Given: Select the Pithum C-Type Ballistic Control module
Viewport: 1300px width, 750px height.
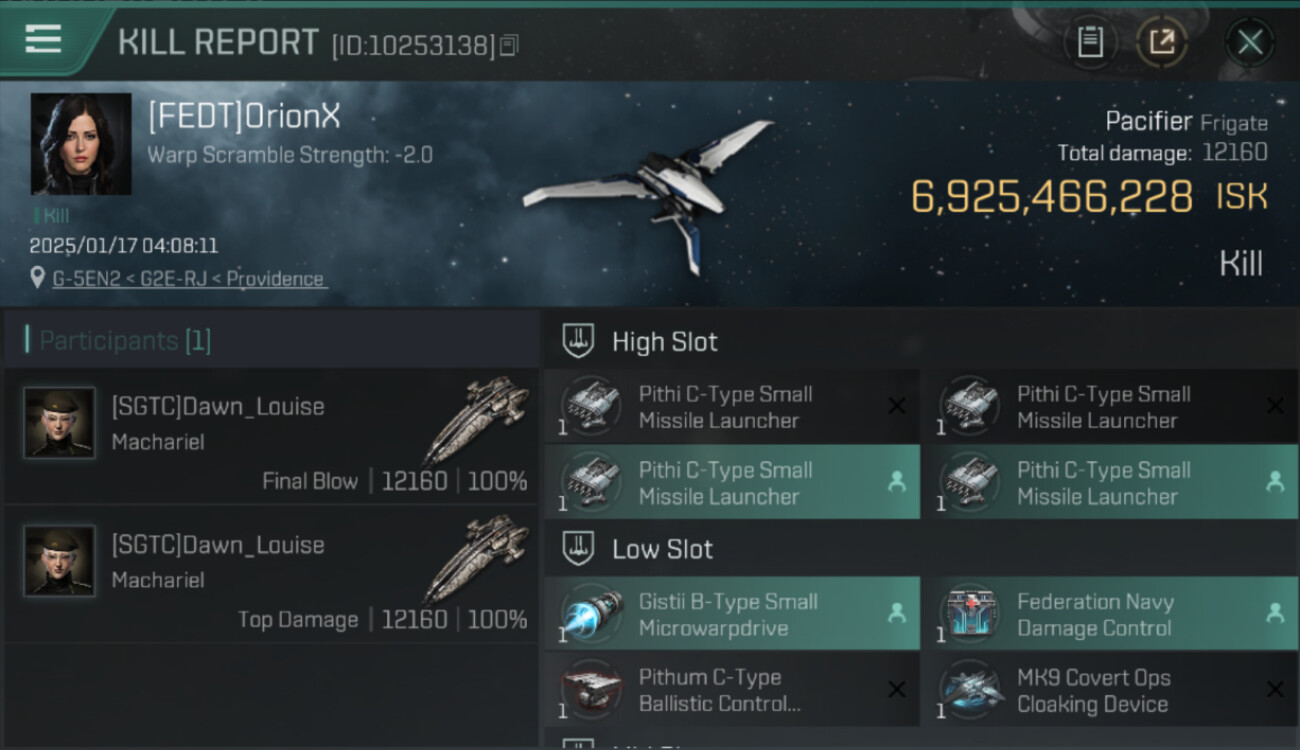Looking at the screenshot, I should click(732, 690).
